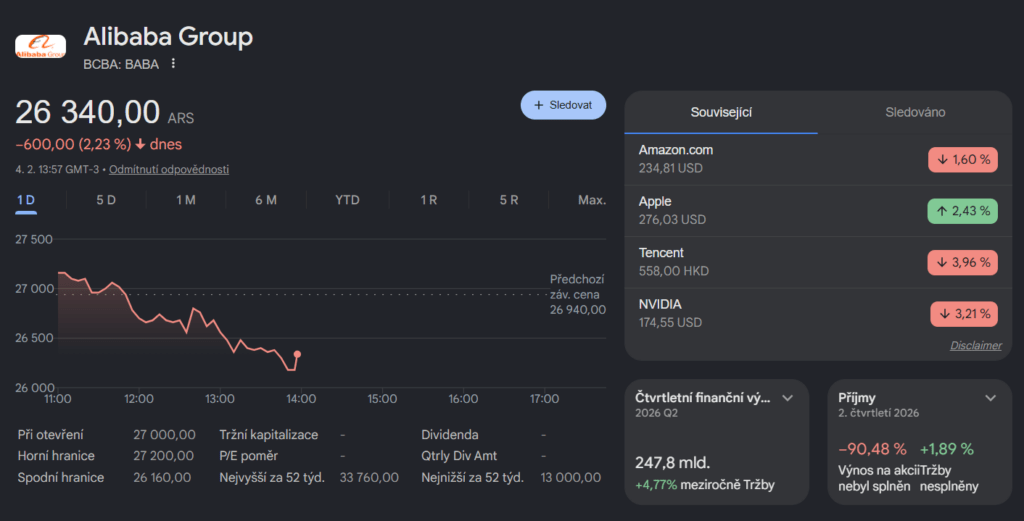Click the Alibaba Group logo
Viewport: 1024px width, 521px height.
click(40, 45)
